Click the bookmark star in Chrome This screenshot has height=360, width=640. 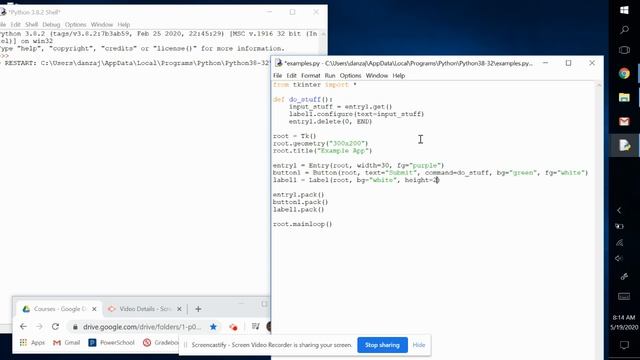click(213, 327)
